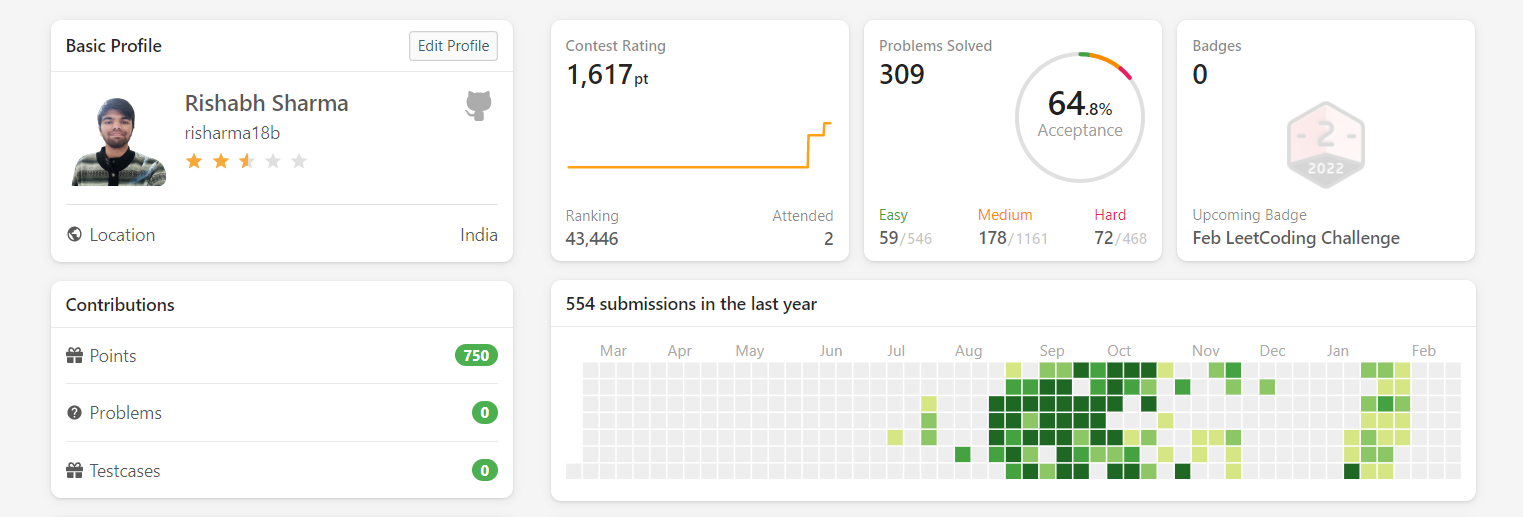Image resolution: width=1523 pixels, height=517 pixels.
Task: Click the Easy solved count 59
Action: 888,238
